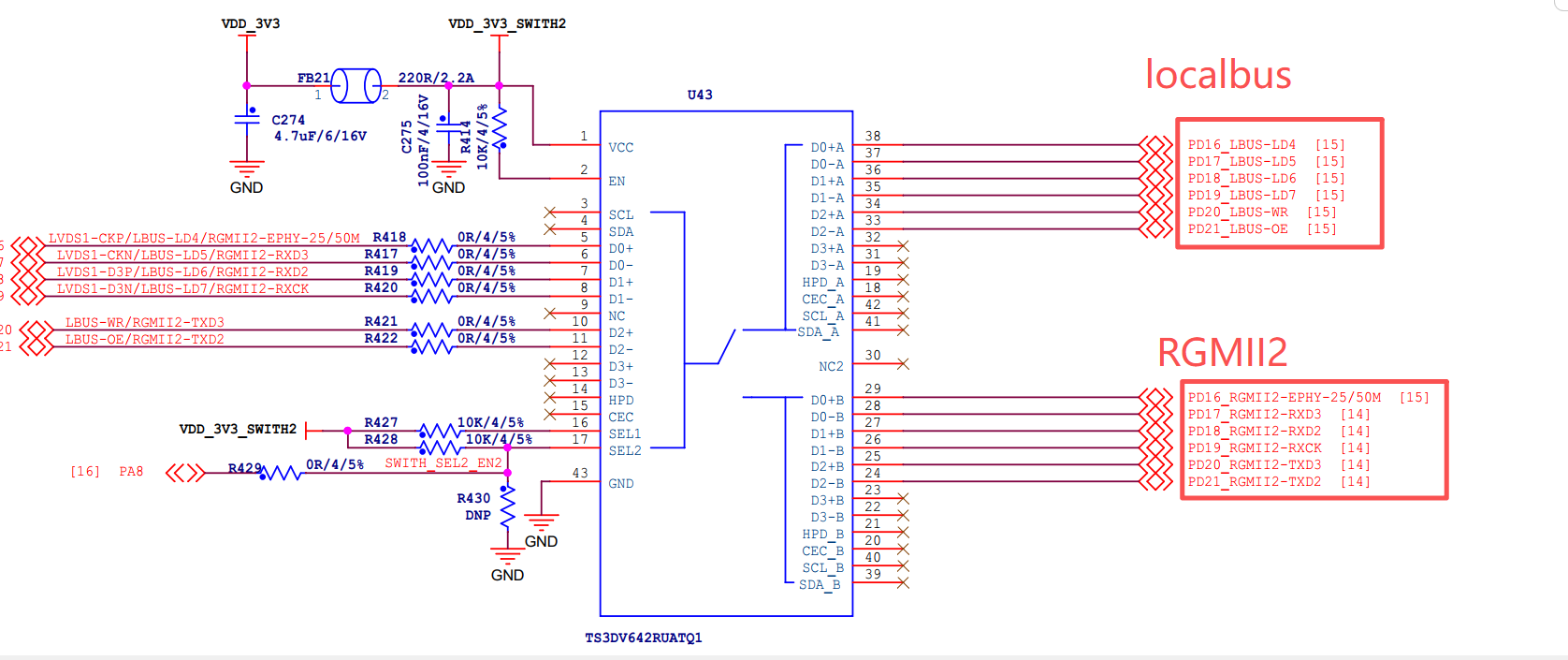This screenshot has height=660, width=1568.
Task: Select the GND symbol below C274
Action: pyautogui.click(x=247, y=169)
